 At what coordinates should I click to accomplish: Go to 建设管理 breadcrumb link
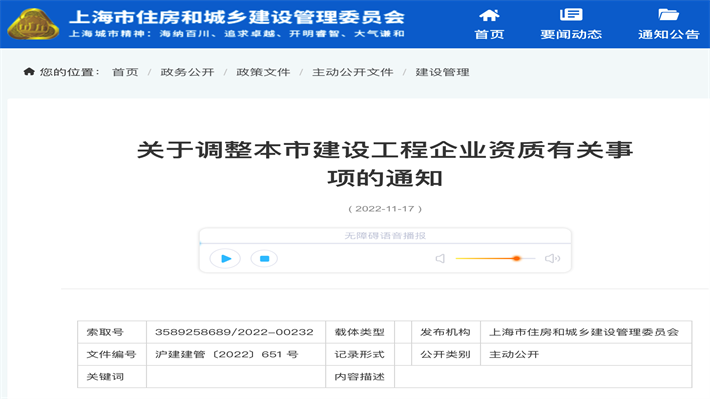click(x=442, y=72)
